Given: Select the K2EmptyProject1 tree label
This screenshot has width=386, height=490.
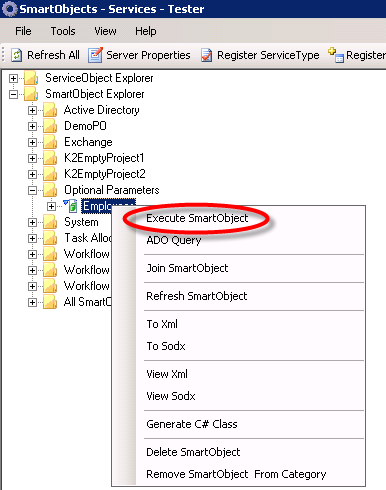Looking at the screenshot, I should [x=104, y=158].
